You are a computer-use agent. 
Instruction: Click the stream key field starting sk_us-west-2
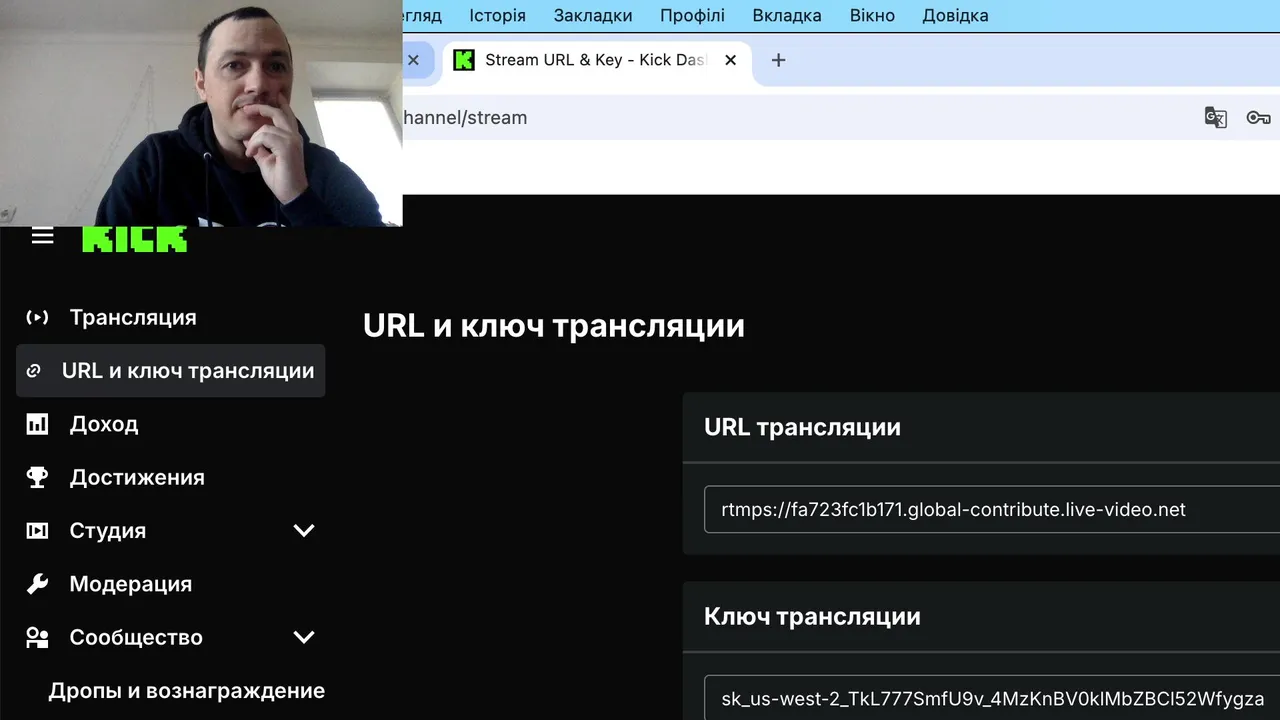pyautogui.click(x=992, y=698)
